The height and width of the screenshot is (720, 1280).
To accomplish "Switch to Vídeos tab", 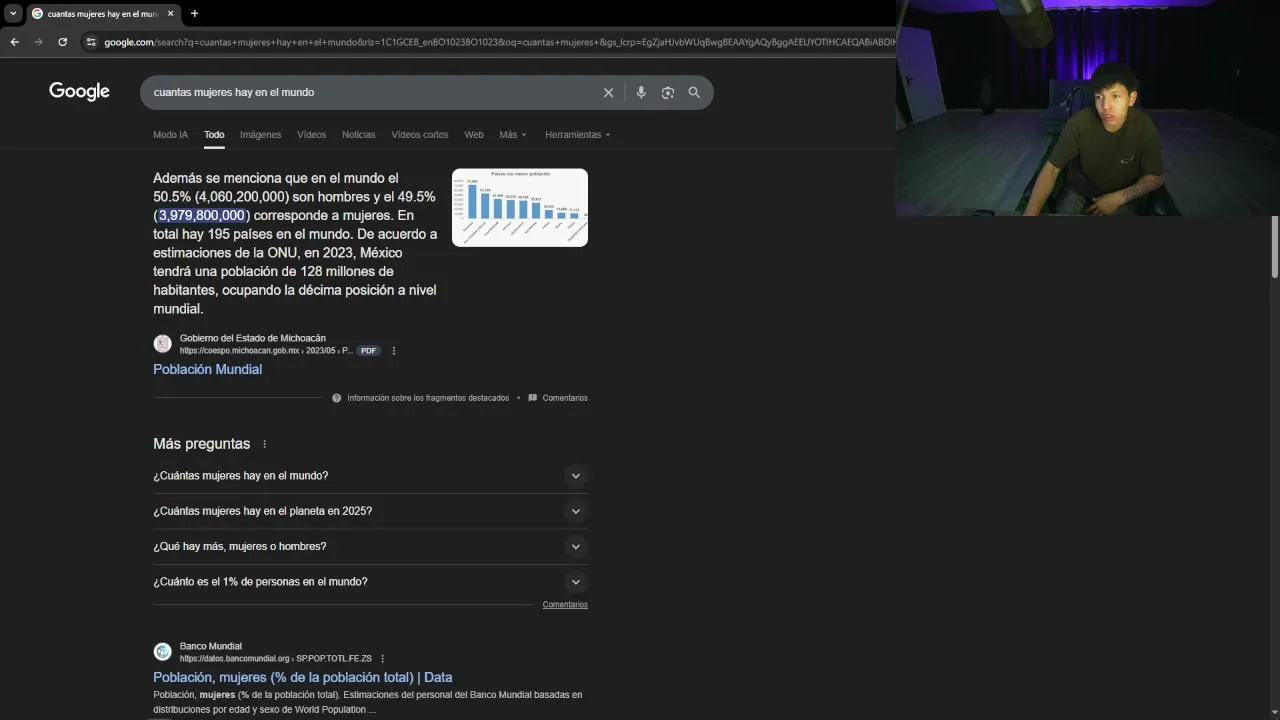I will pos(311,134).
